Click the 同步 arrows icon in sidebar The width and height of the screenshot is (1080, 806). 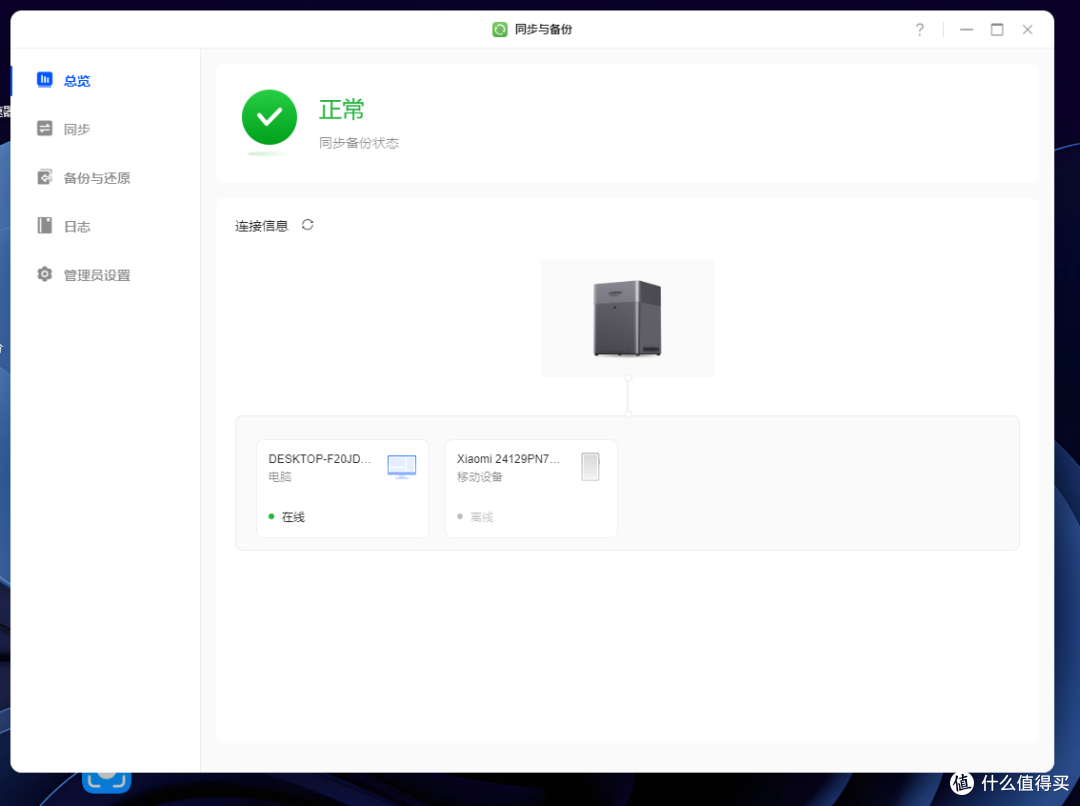pos(45,129)
